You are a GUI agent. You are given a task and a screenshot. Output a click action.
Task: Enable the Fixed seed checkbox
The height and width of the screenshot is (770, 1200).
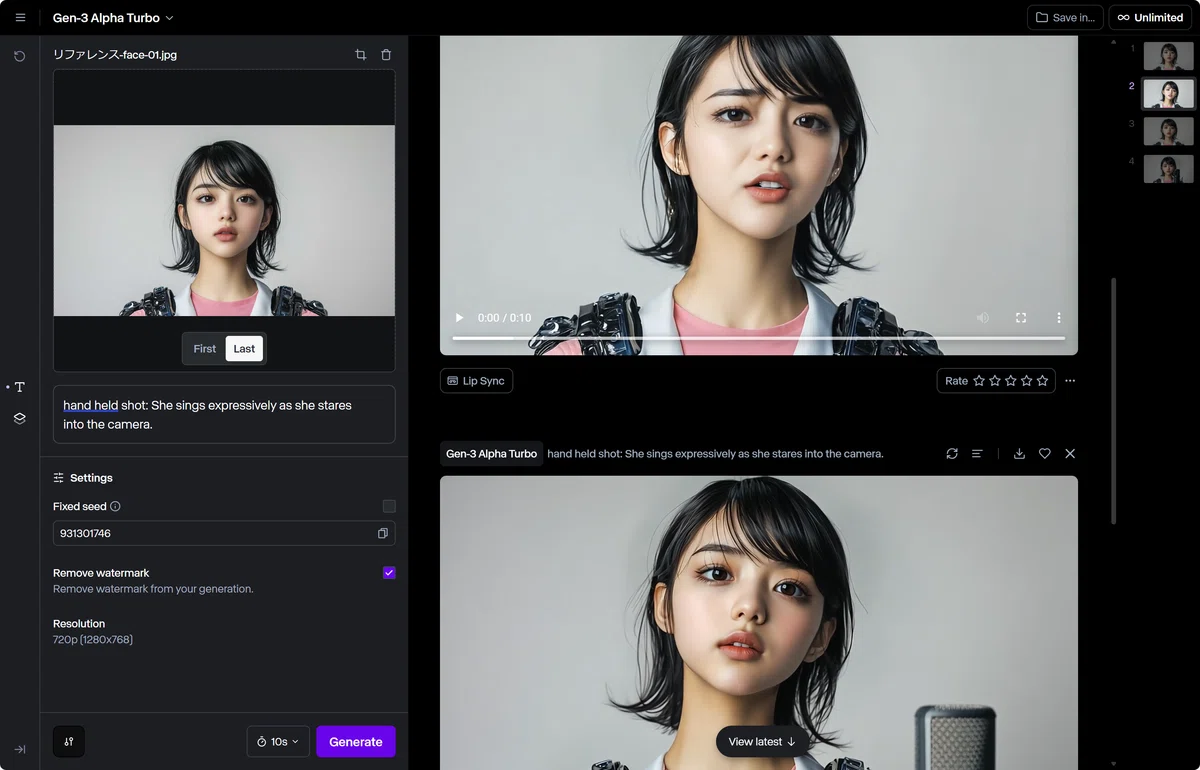pyautogui.click(x=389, y=506)
